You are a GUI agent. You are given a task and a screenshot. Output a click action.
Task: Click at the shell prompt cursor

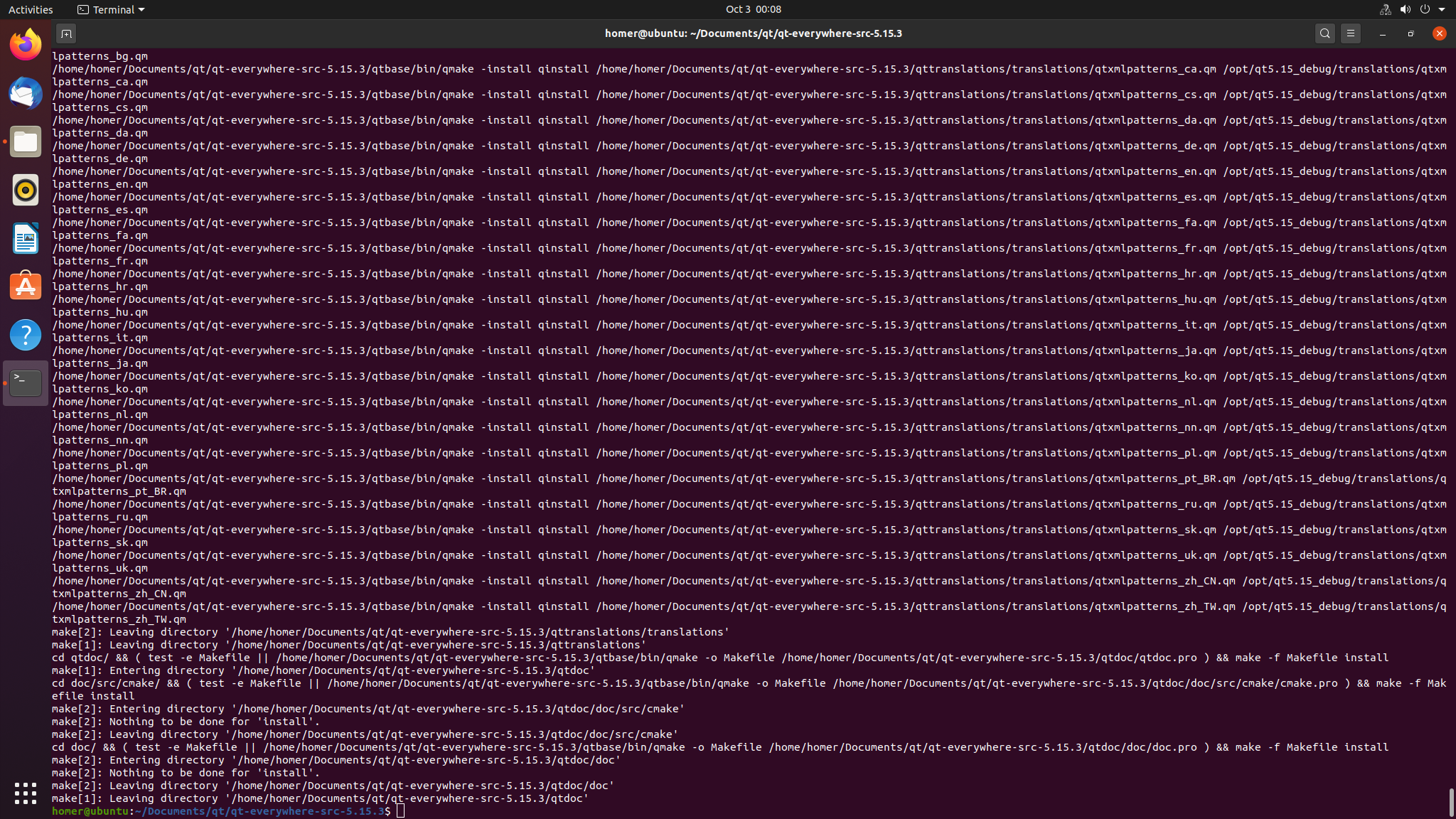[x=401, y=811]
